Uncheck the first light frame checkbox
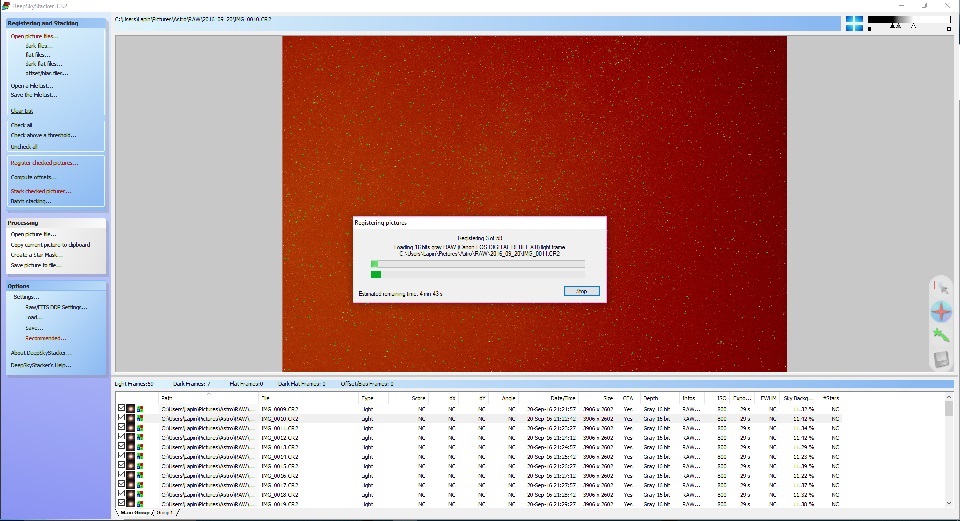Screen dimensions: 960x521 point(122,408)
